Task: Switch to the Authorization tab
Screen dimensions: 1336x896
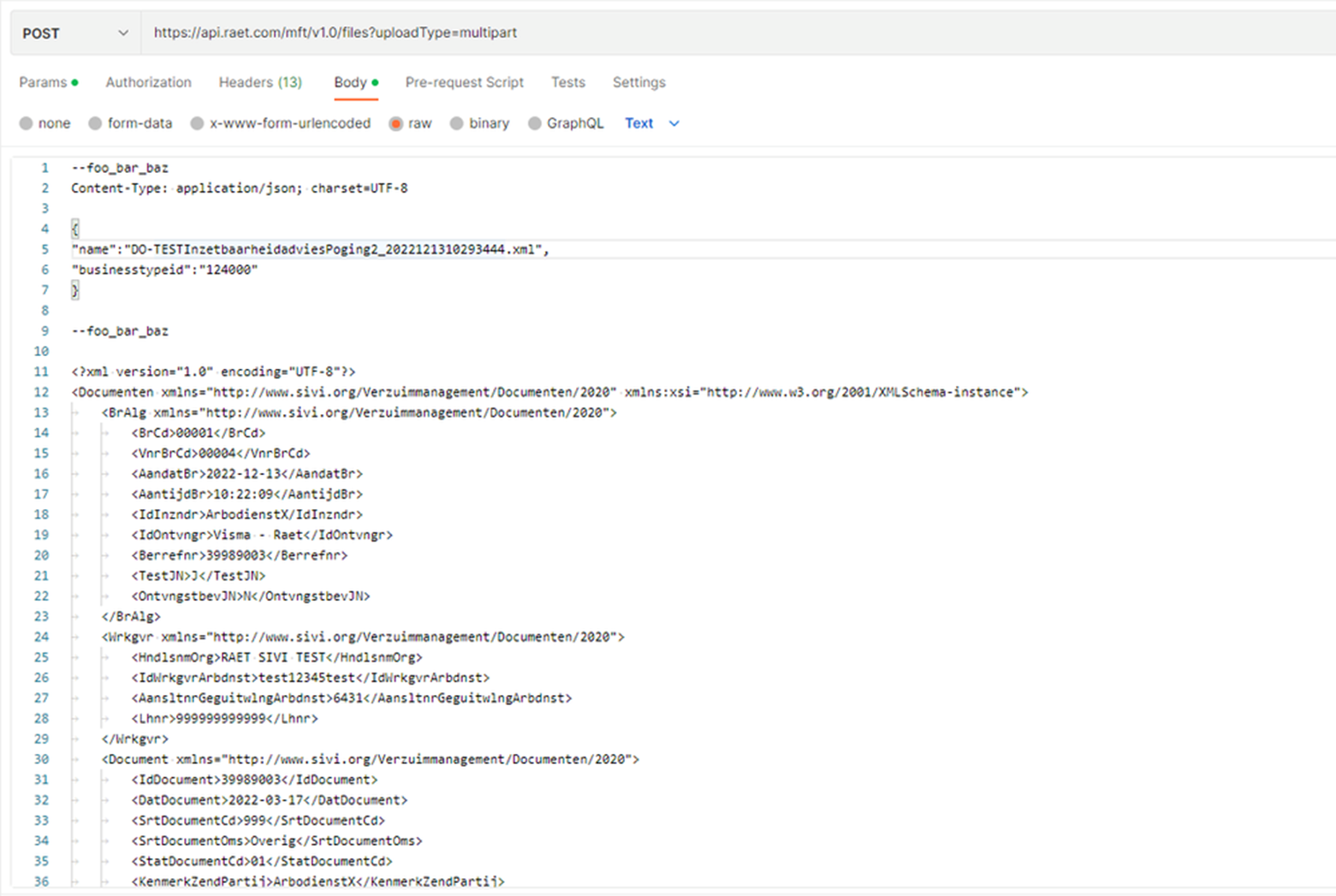Action: (x=148, y=82)
